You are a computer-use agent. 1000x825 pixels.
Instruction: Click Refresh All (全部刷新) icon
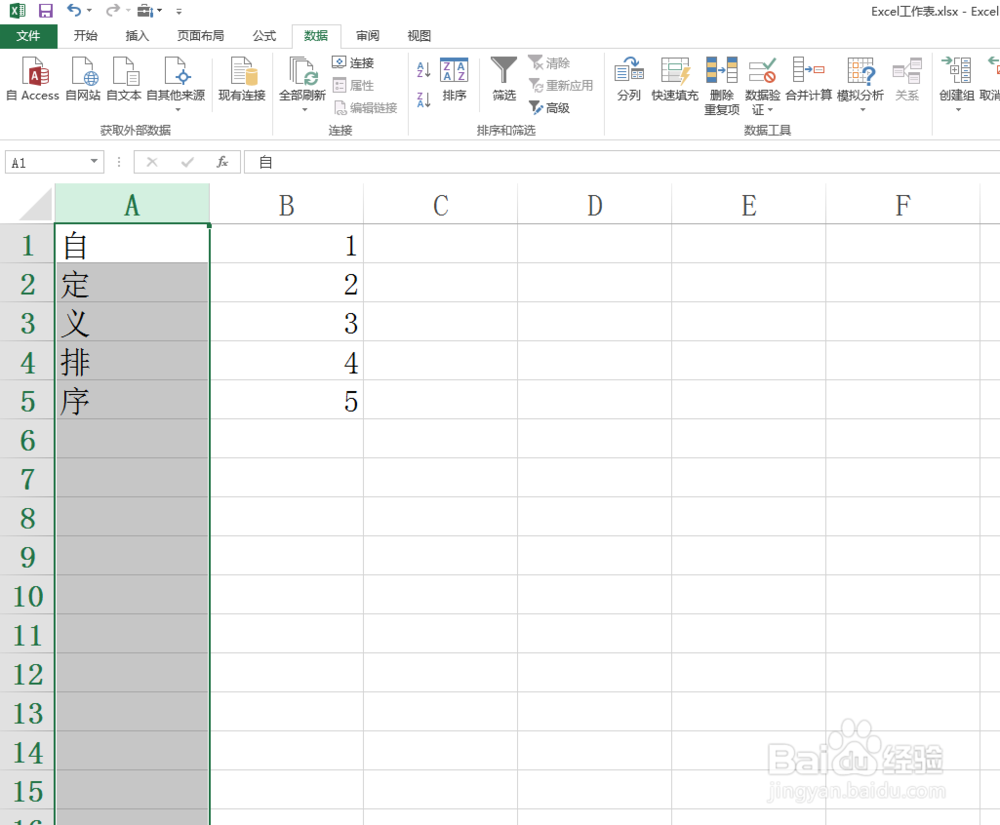click(302, 71)
